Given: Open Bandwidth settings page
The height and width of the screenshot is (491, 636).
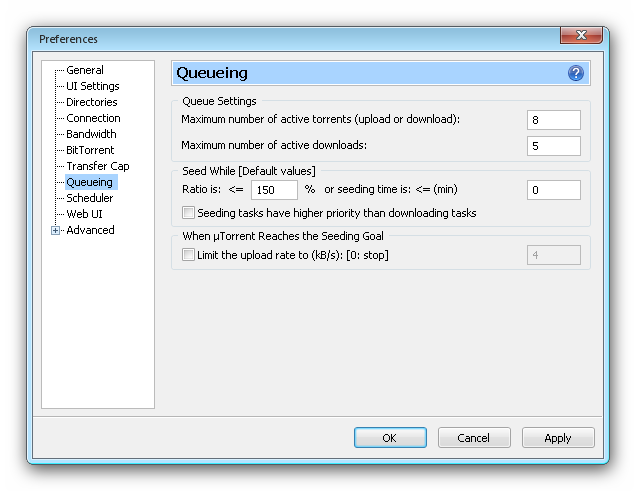Looking at the screenshot, I should click(91, 134).
